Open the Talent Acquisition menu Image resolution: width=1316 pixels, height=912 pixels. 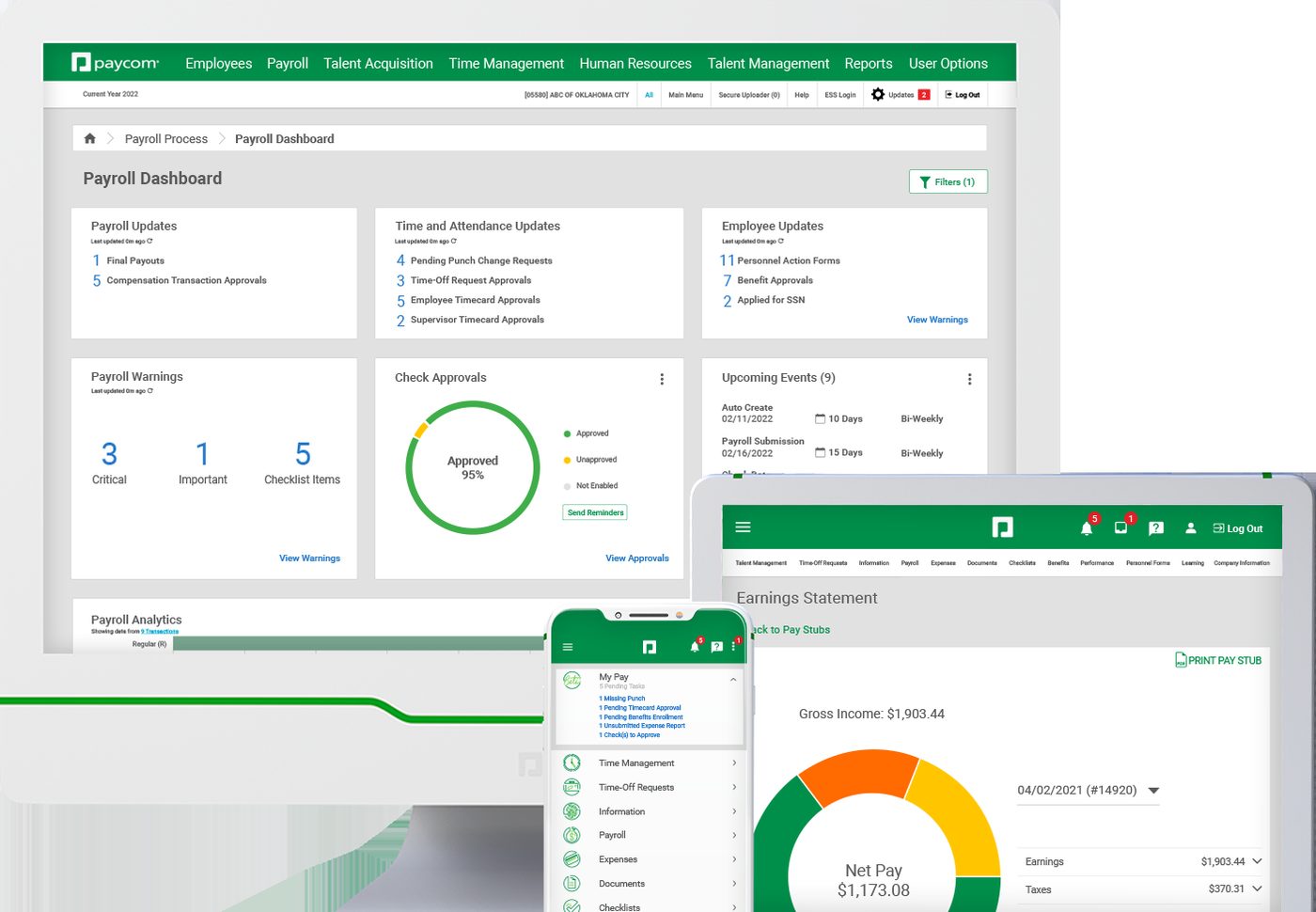click(x=378, y=63)
